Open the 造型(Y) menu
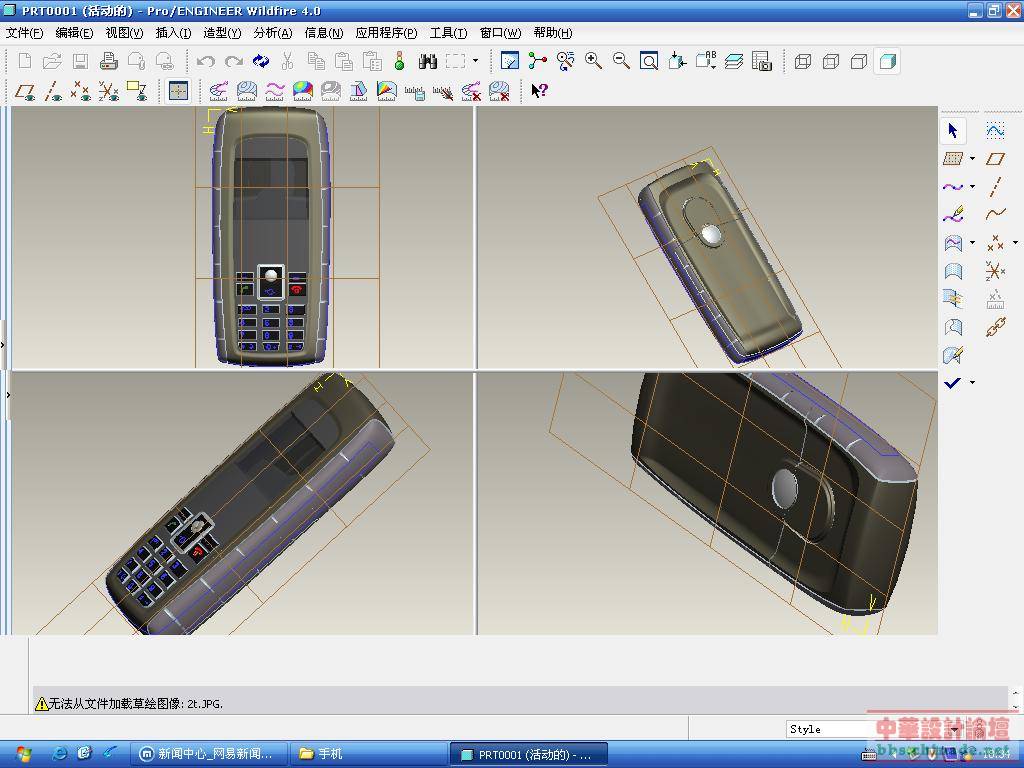This screenshot has height=768, width=1024. 222,33
